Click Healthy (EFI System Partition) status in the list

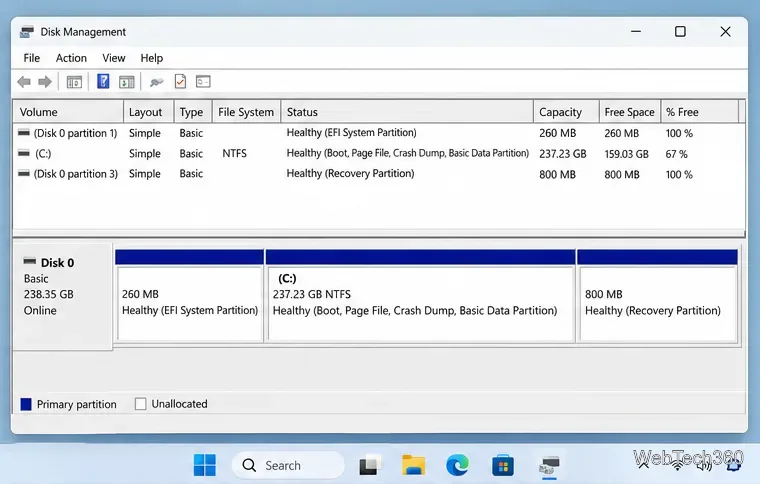351,133
